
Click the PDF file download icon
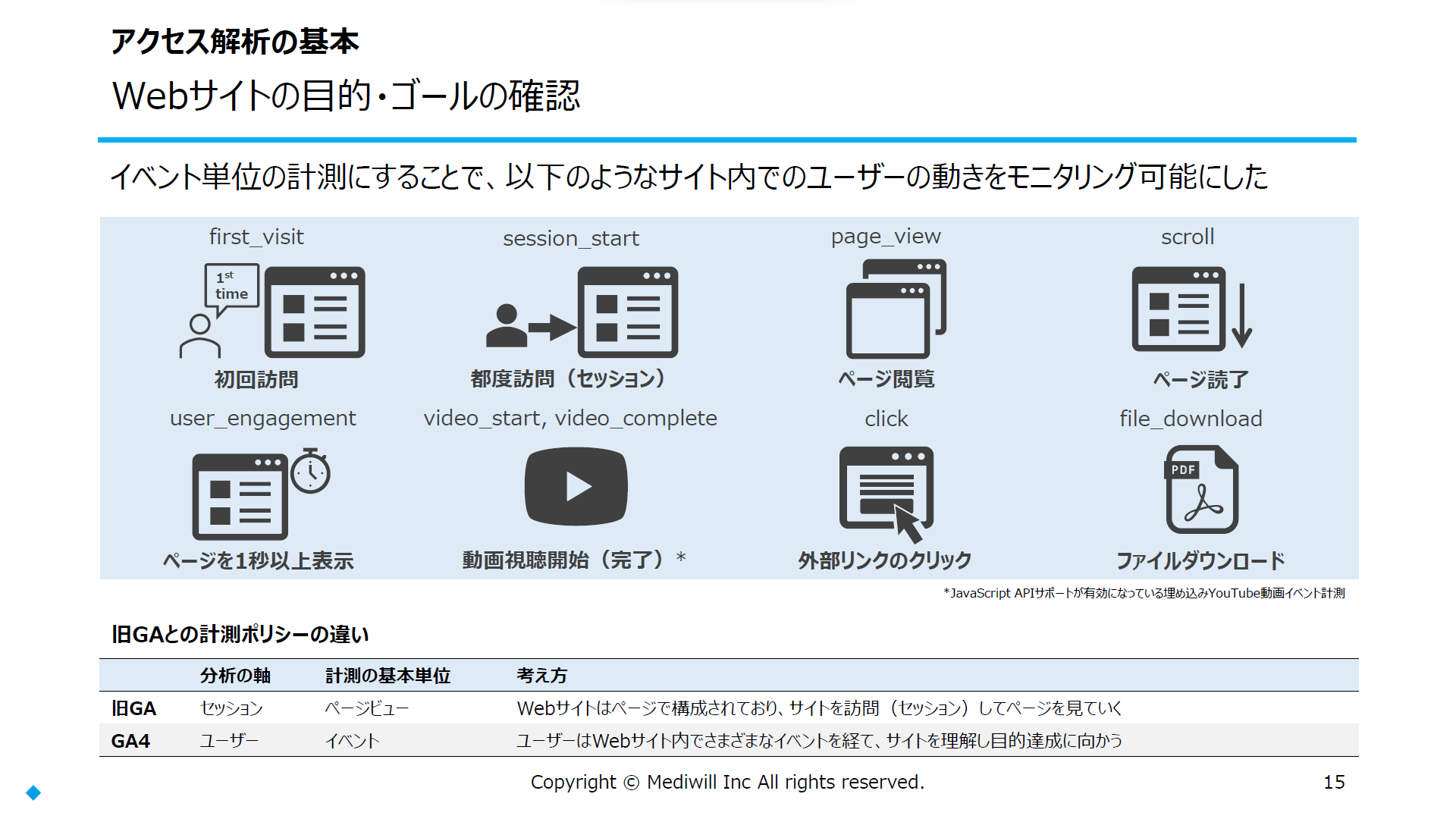click(1202, 489)
